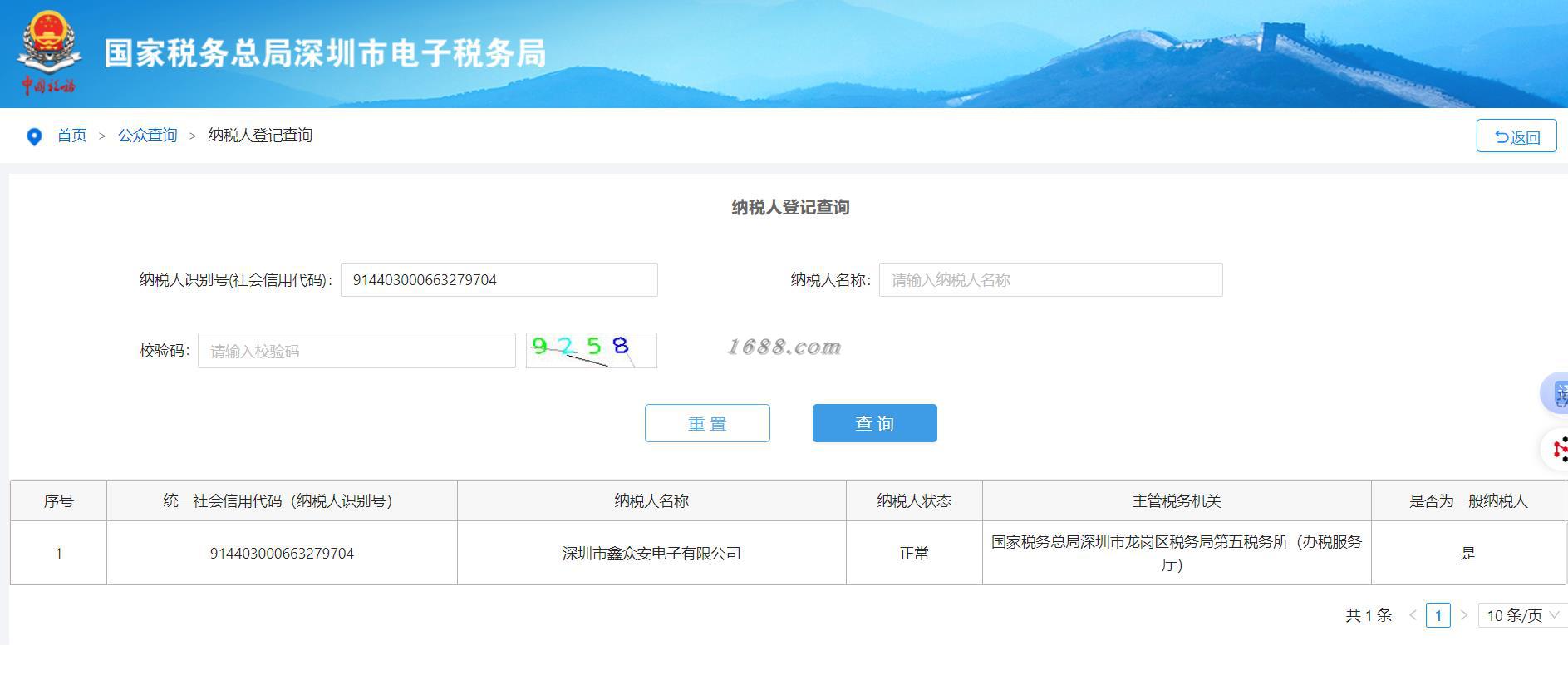Select page 1 in pagination
This screenshot has width=1568, height=690.
(1438, 615)
